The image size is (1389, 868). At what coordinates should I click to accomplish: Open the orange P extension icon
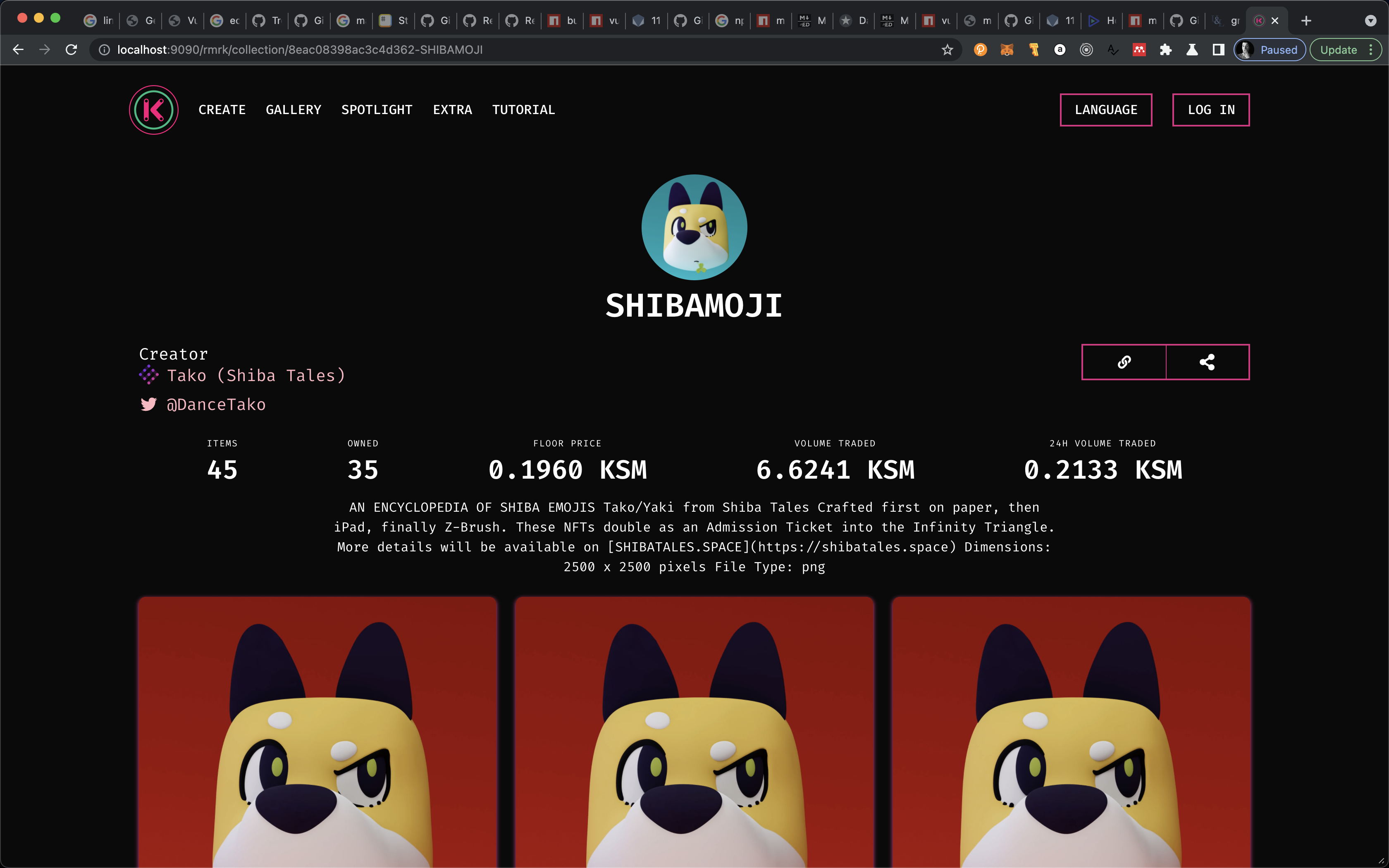coord(980,50)
